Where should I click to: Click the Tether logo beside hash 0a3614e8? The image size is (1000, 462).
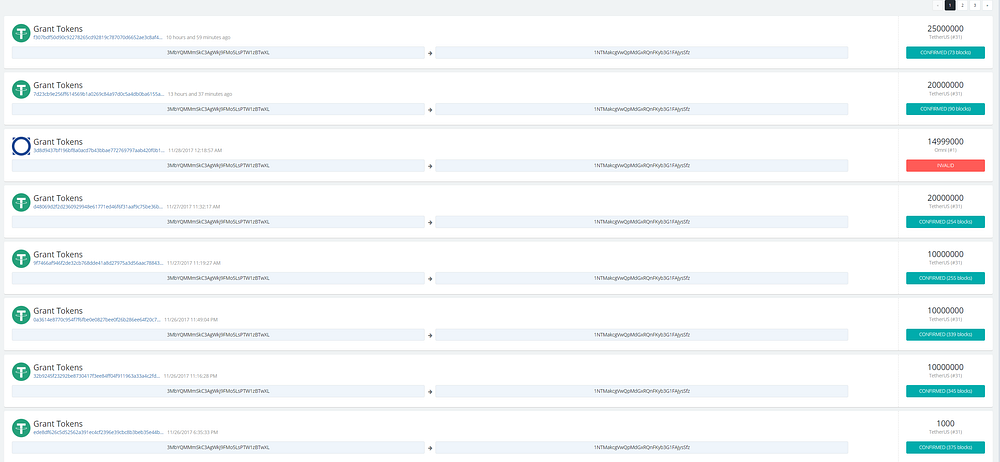tap(22, 315)
